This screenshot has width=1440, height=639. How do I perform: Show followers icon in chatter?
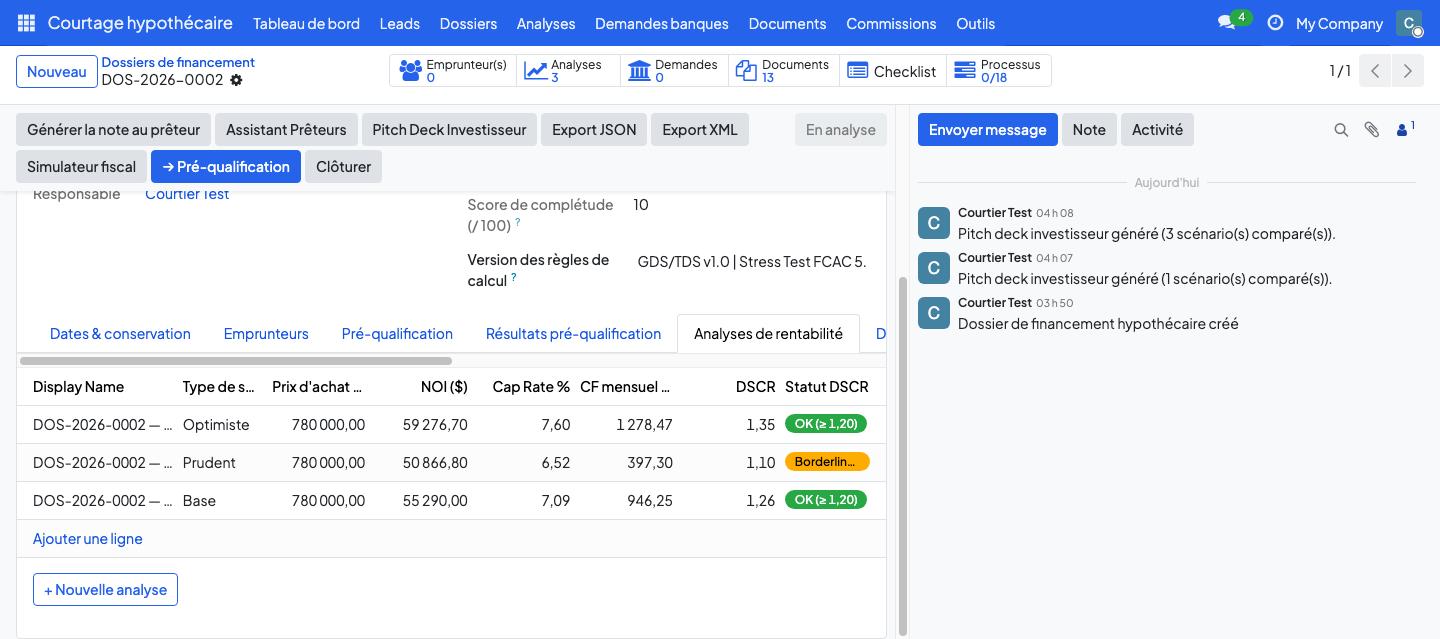1405,129
